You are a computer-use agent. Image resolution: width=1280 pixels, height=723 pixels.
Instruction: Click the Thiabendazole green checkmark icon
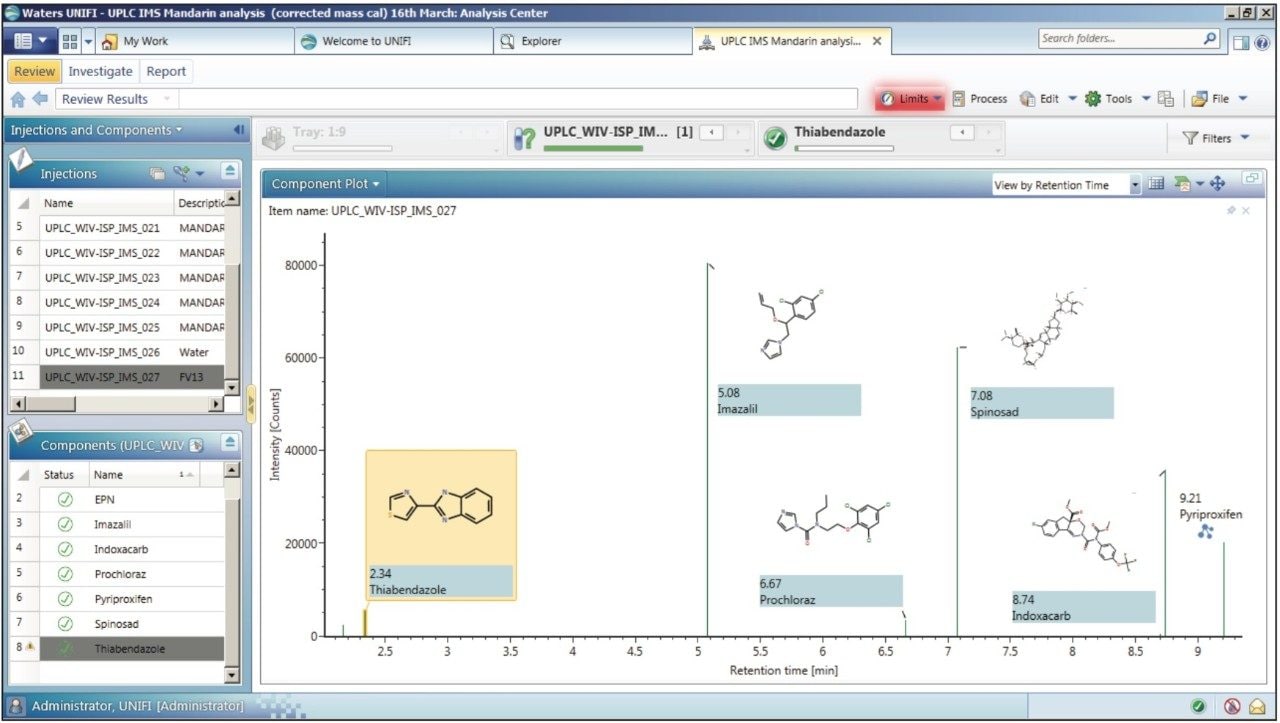(x=774, y=139)
